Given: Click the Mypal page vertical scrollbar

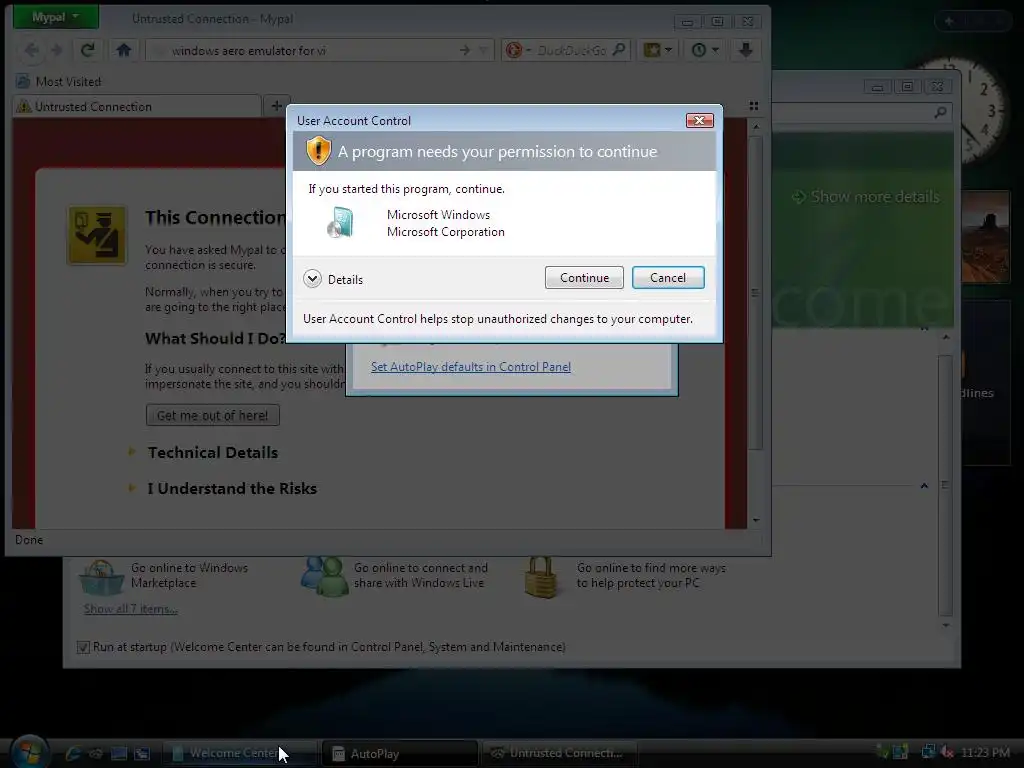Looking at the screenshot, I should click(x=756, y=291).
